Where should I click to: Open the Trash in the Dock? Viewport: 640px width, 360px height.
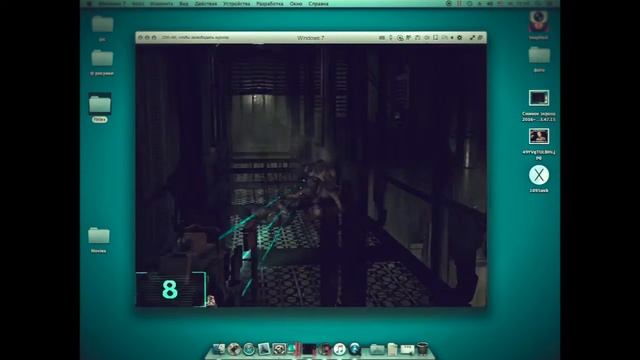422,349
